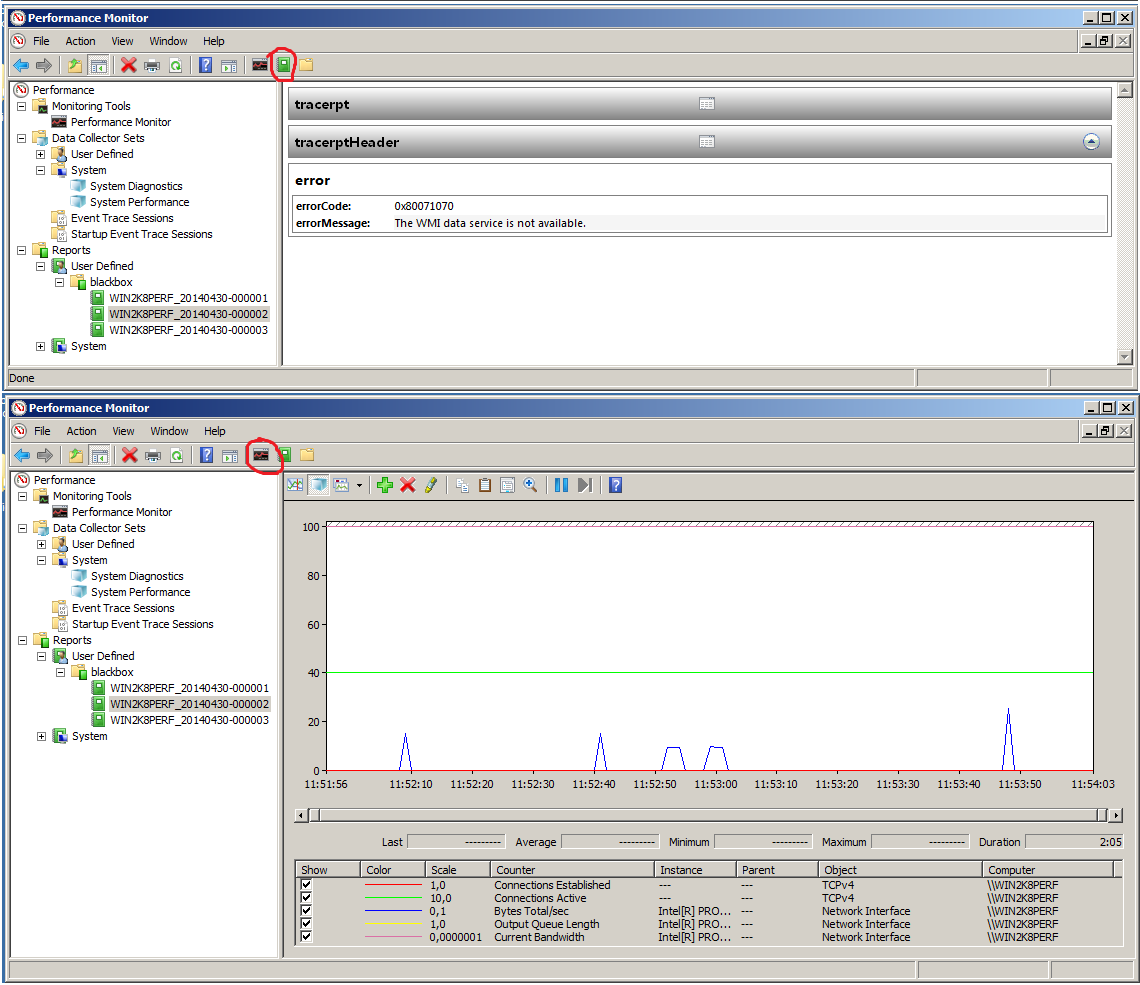
Task: Open the graph type dropdown arrow
Action: (x=359, y=486)
